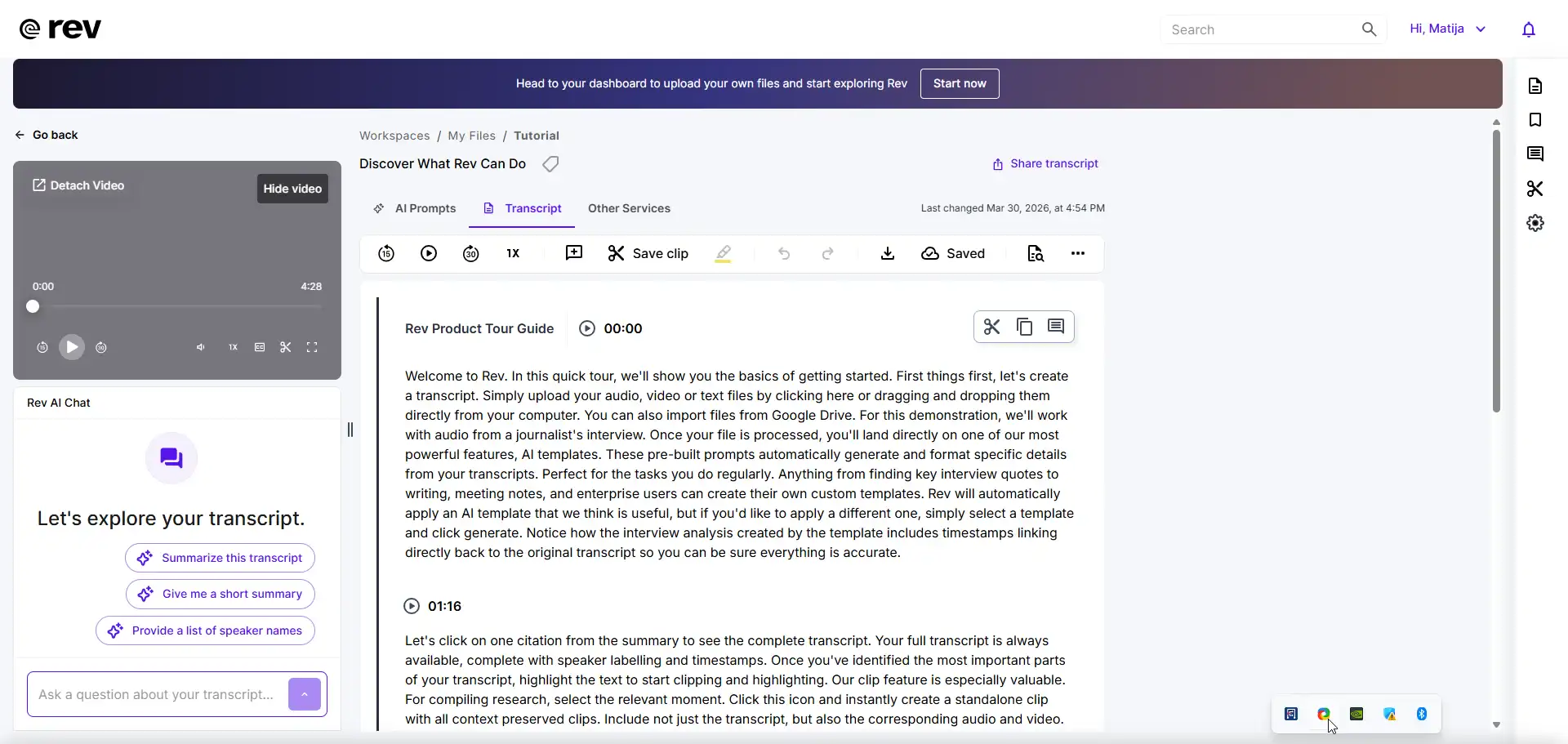Open the Other Services tab

pos(629,209)
